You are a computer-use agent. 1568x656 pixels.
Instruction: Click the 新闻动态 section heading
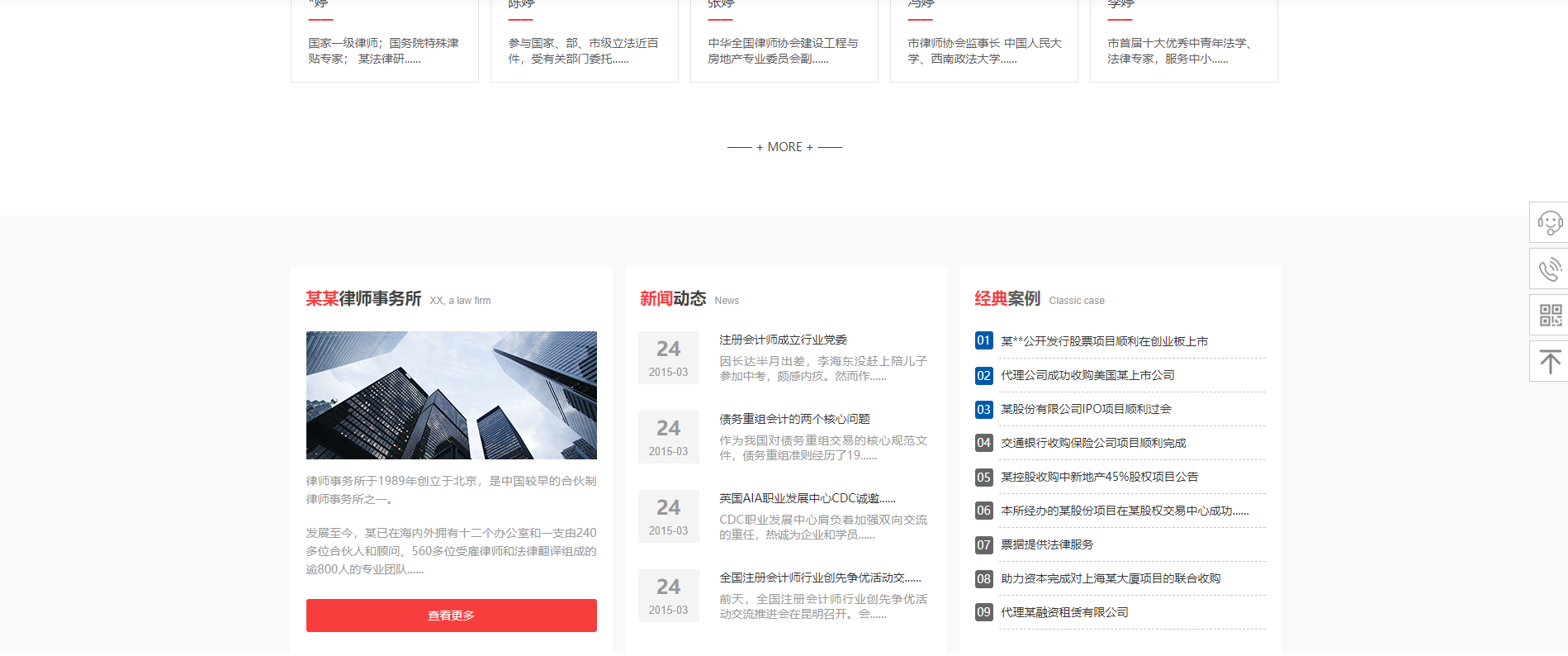[x=672, y=298]
